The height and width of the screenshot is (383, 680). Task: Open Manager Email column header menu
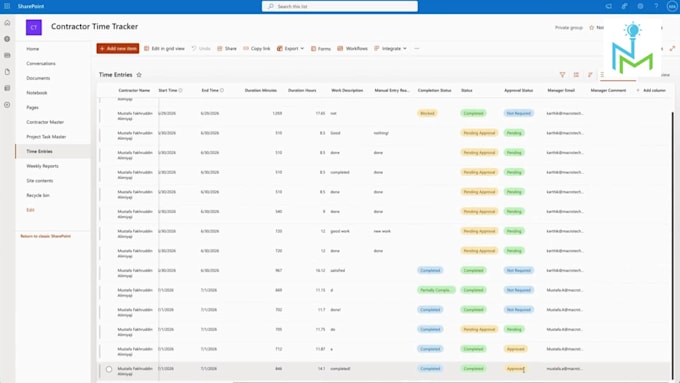click(561, 90)
